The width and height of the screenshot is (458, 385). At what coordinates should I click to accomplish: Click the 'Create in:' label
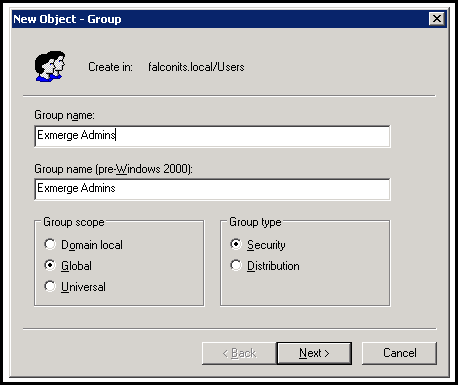(x=110, y=67)
